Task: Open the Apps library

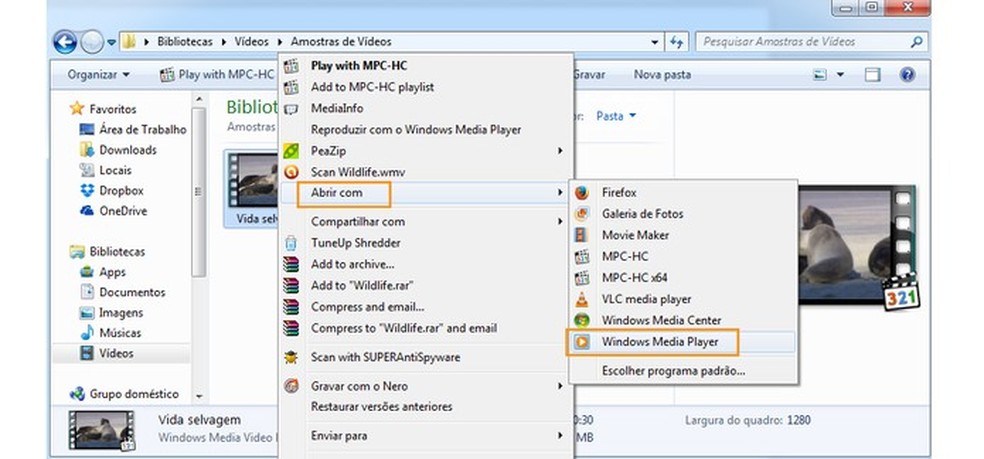Action: pos(103,273)
